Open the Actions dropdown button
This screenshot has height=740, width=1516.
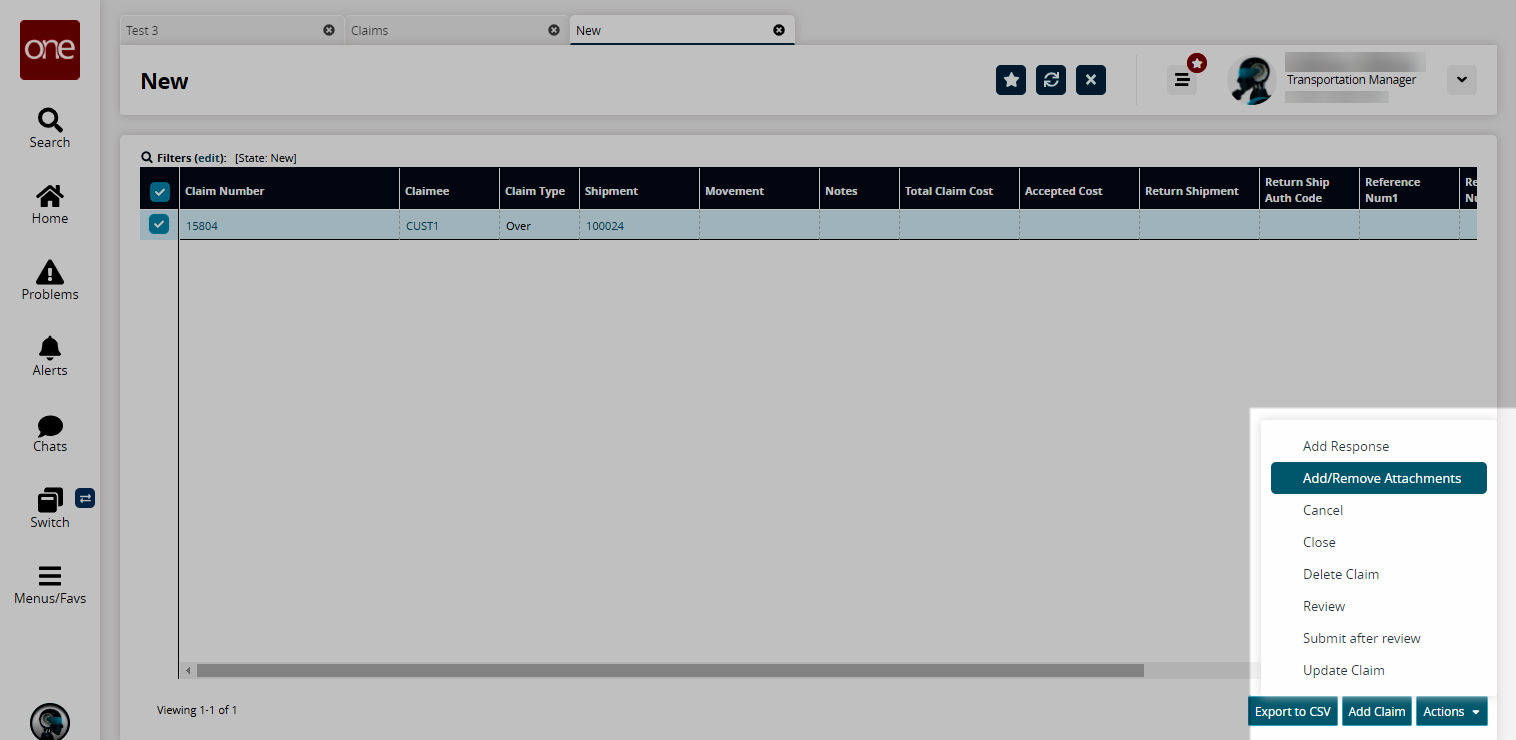point(1451,711)
